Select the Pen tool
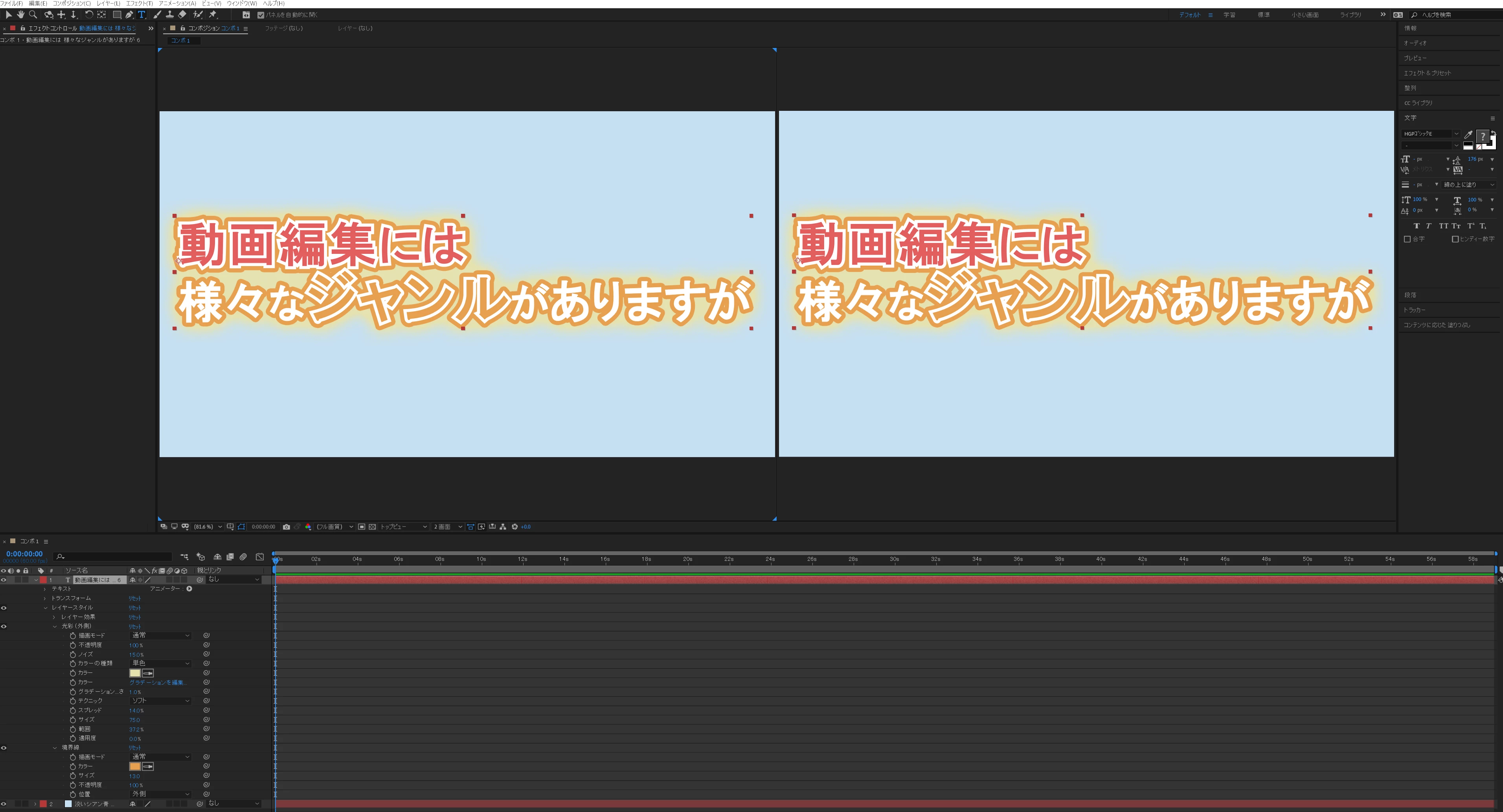This screenshot has height=812, width=1503. pyautogui.click(x=129, y=15)
